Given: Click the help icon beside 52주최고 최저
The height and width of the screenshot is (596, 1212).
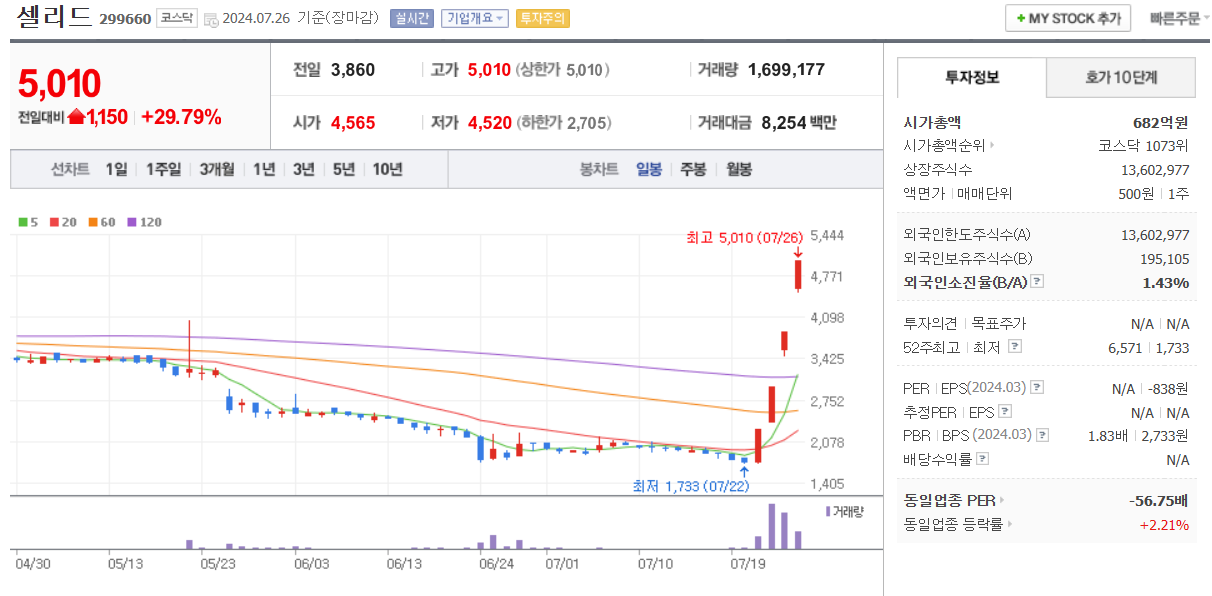Looking at the screenshot, I should [1015, 346].
